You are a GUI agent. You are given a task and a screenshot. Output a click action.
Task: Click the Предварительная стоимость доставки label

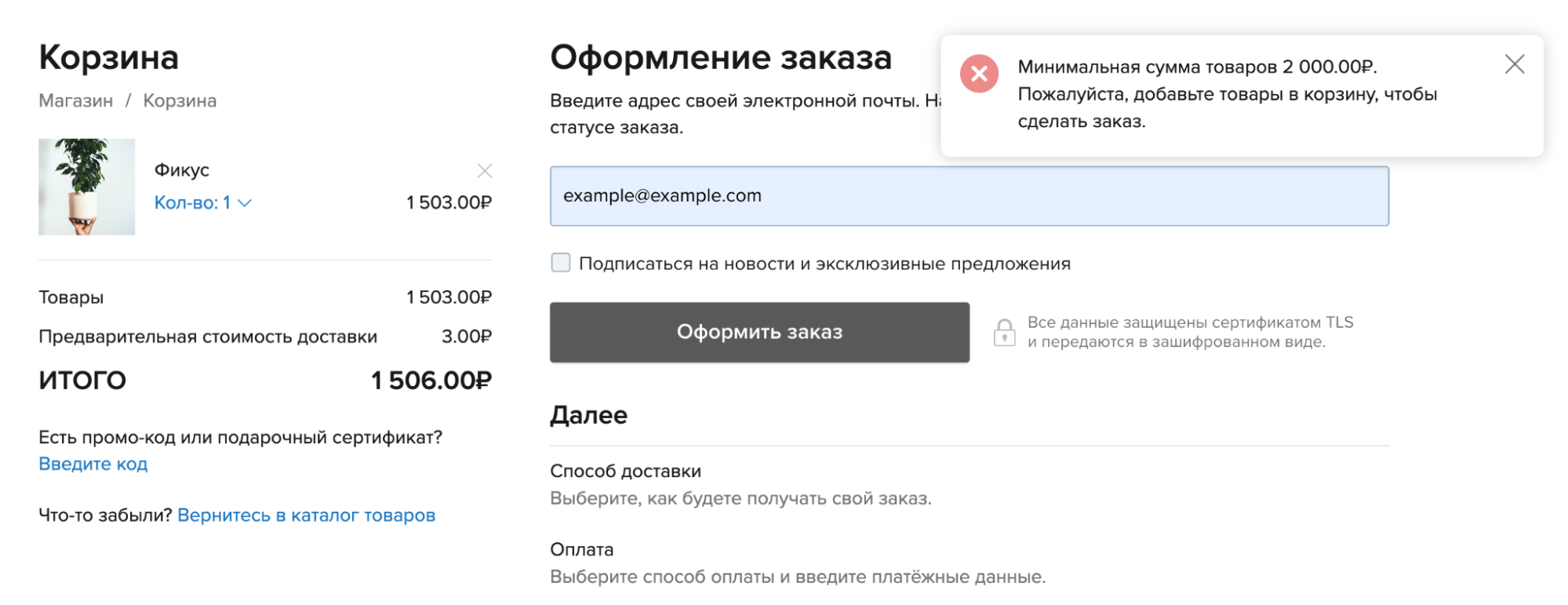(x=208, y=337)
